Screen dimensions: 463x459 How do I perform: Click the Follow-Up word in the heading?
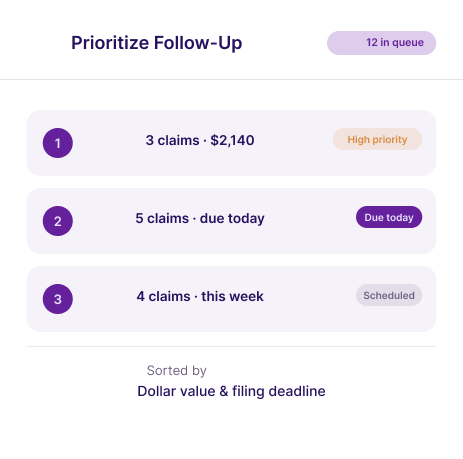tap(198, 43)
